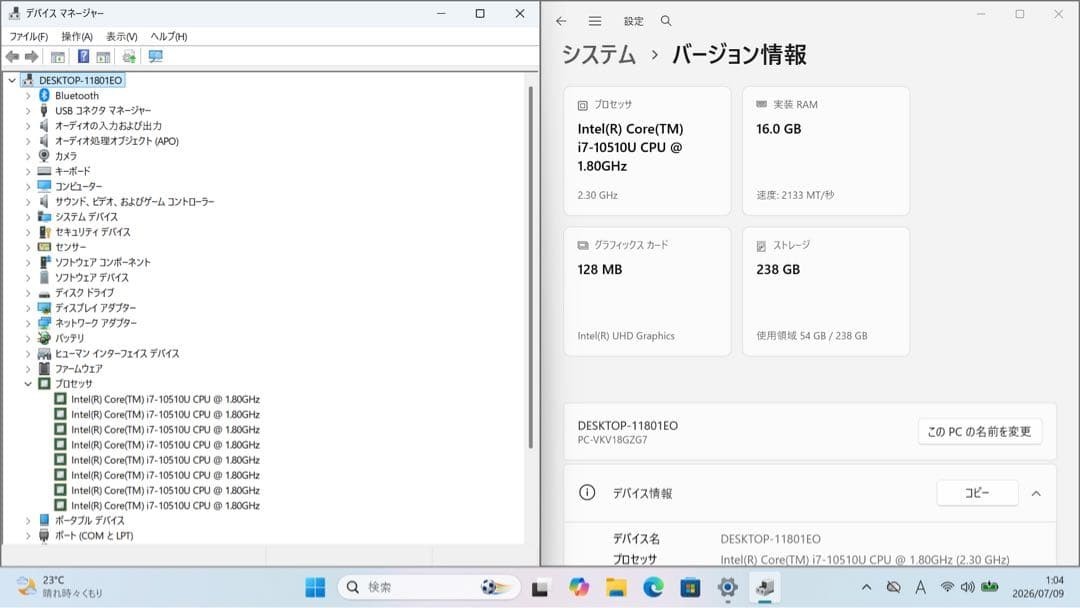Image resolution: width=1080 pixels, height=608 pixels.
Task: Open File Explorer from the taskbar
Action: click(x=616, y=587)
